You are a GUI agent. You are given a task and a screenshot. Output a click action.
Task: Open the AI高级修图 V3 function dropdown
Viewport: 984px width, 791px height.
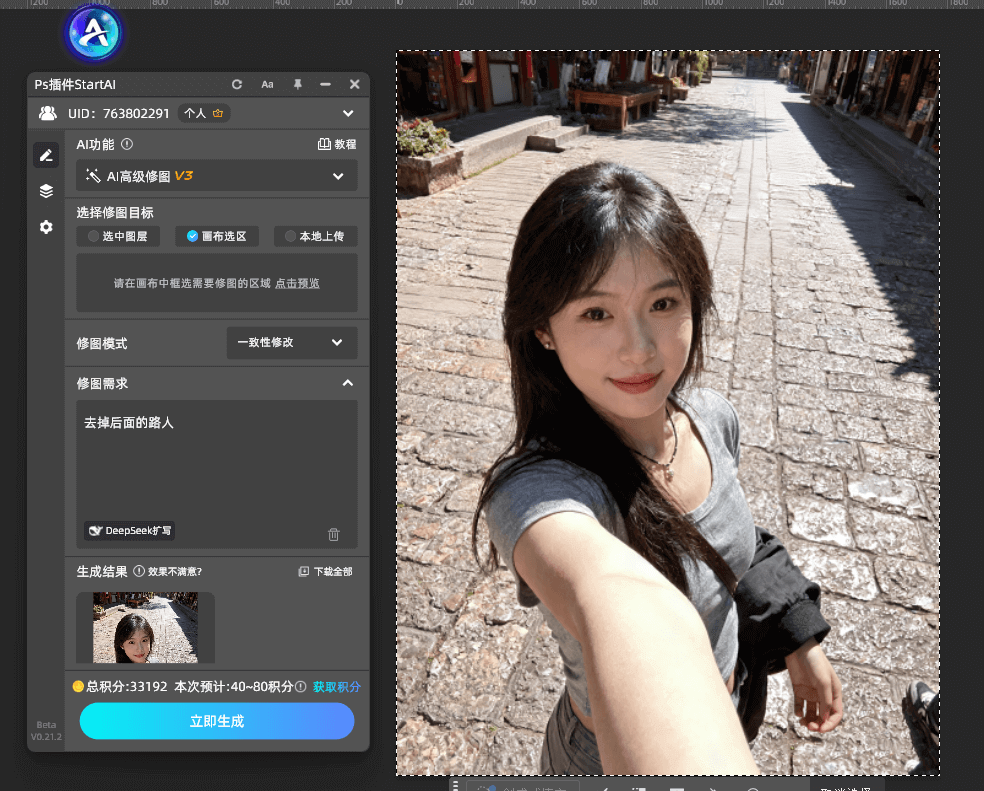click(217, 176)
